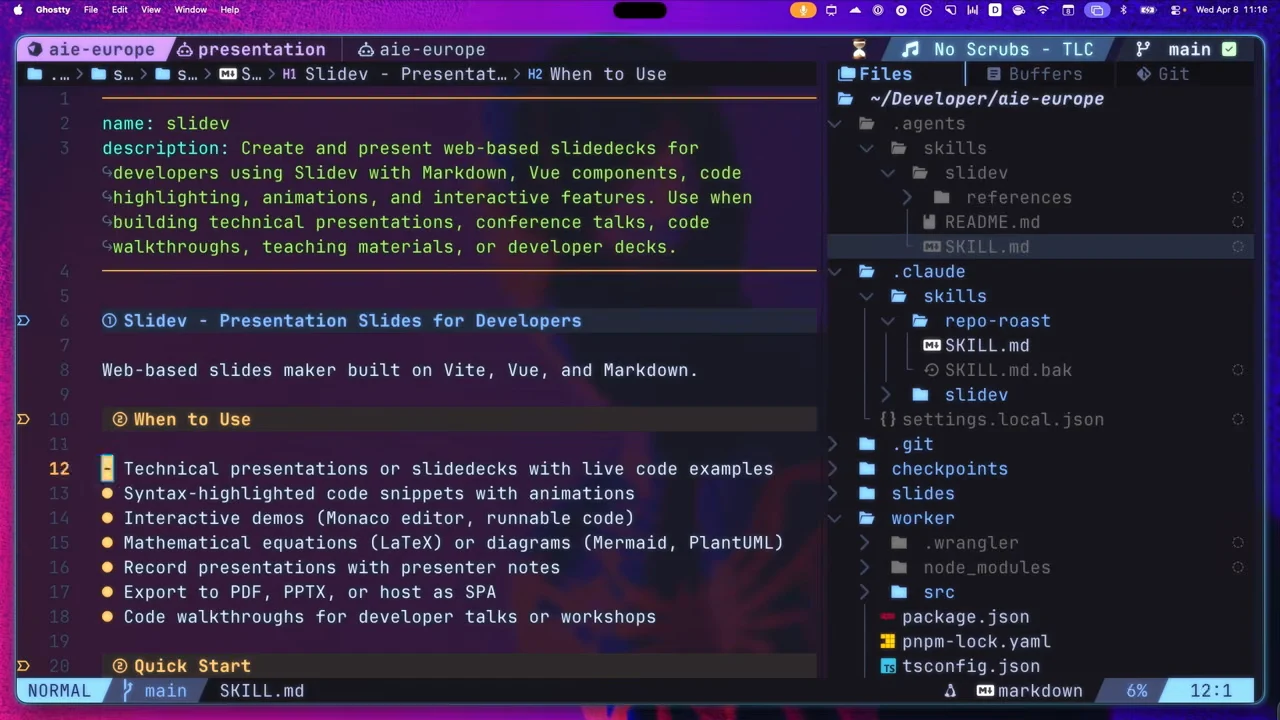This screenshot has height=720, width=1280.
Task: Open the Edit menu
Action: (x=120, y=10)
